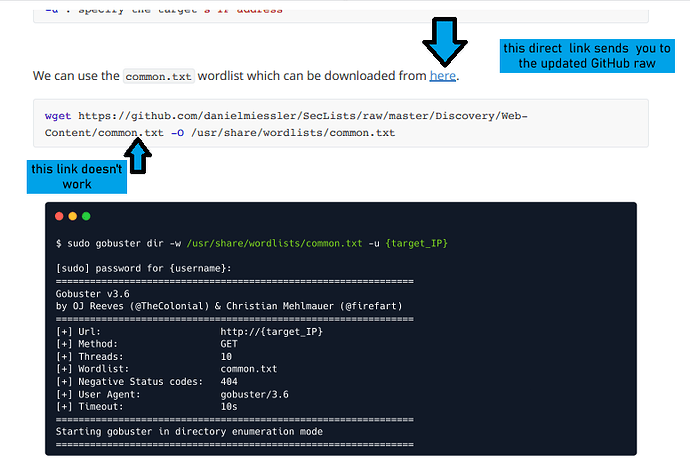Click the '-O' flag in wget command
This screenshot has width=690, height=463.
[x=177, y=133]
